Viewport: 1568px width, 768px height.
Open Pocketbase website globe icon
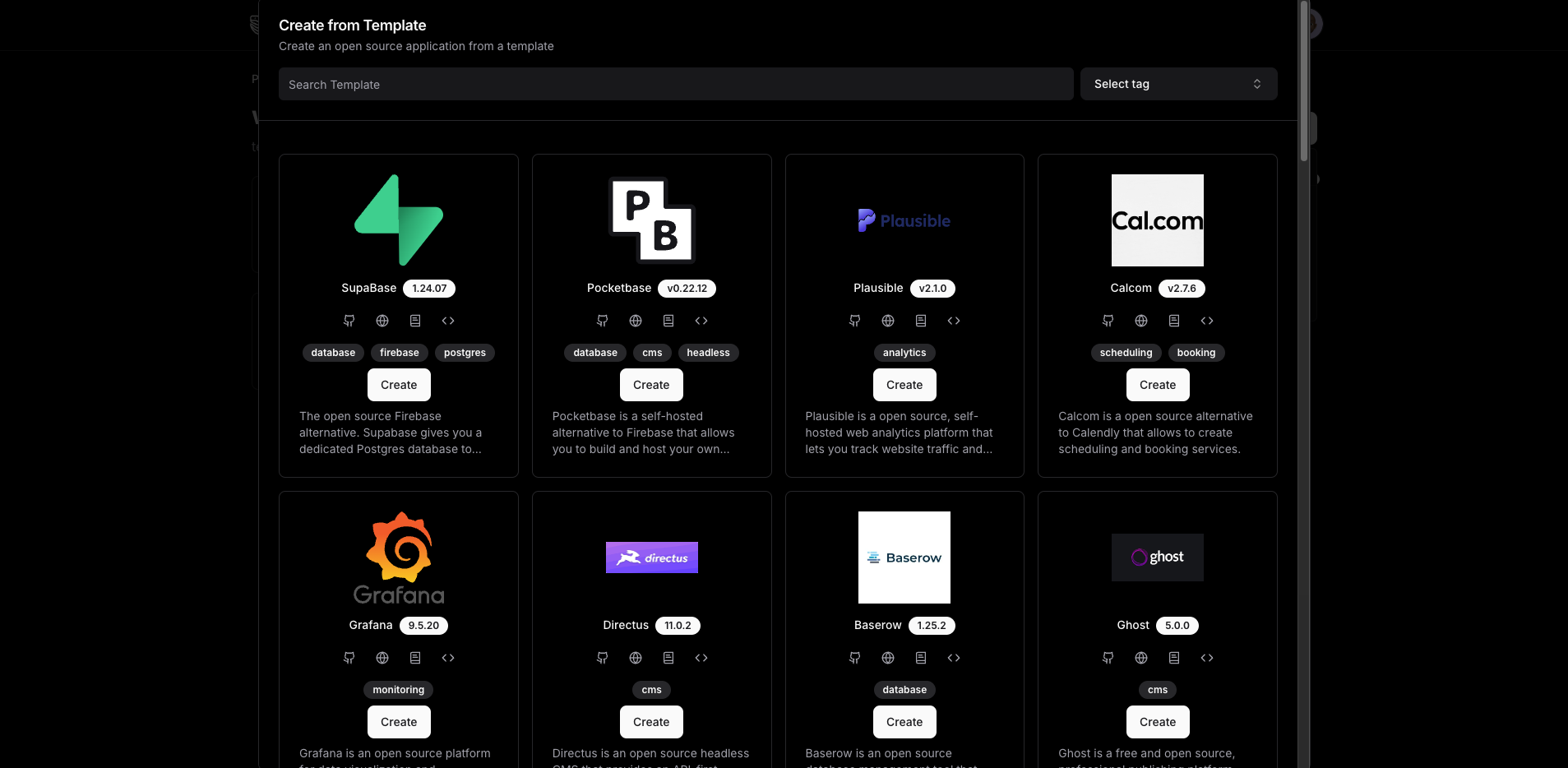[x=636, y=321]
